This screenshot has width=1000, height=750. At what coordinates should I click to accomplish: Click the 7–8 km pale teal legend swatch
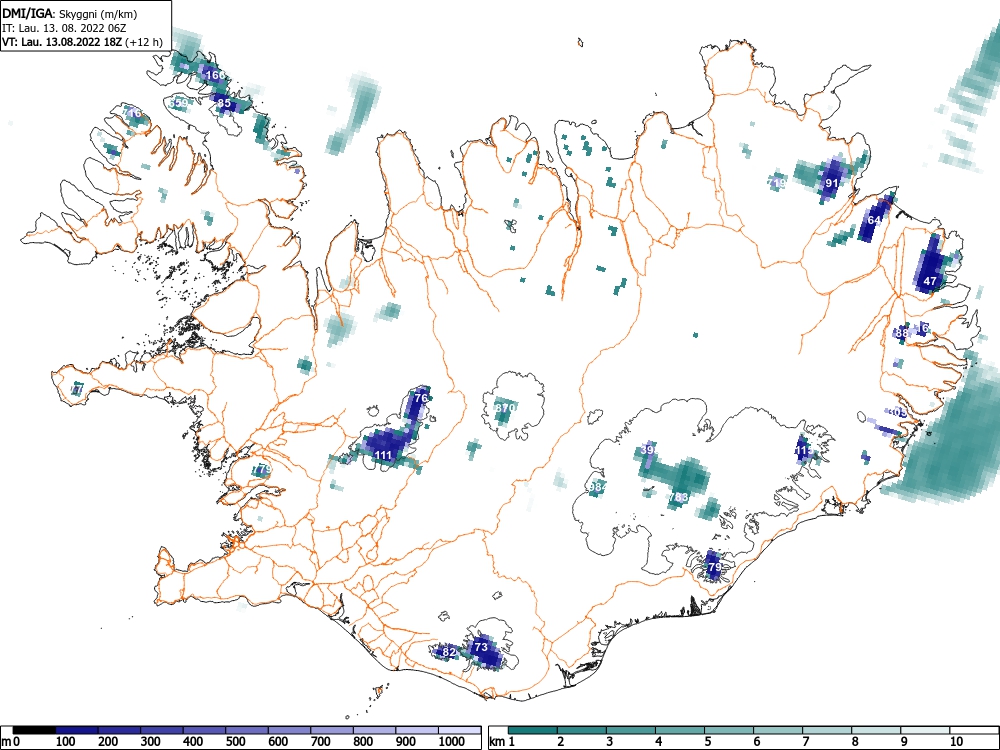pos(827,730)
